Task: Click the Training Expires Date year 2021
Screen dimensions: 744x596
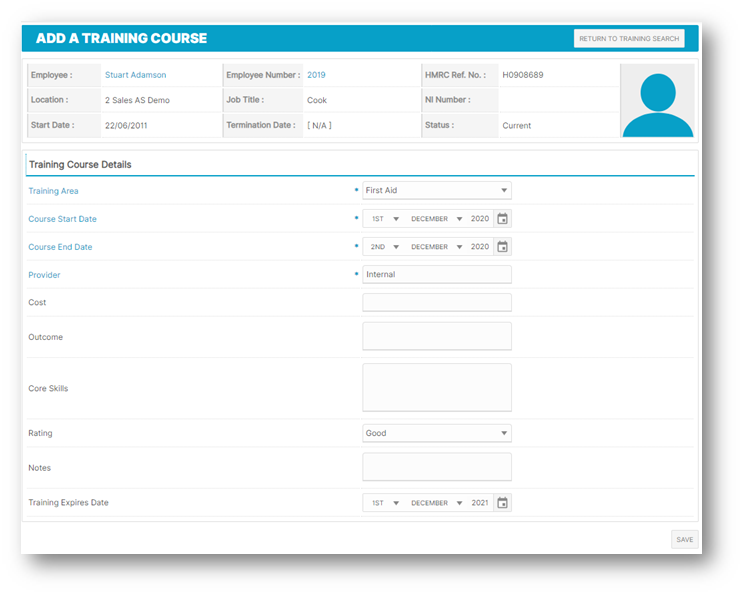Action: tap(480, 503)
